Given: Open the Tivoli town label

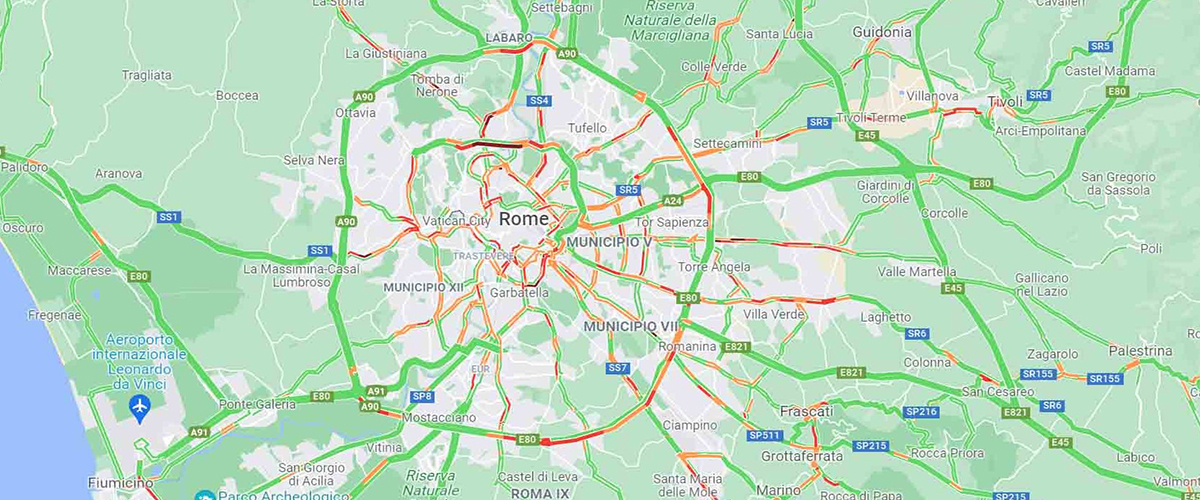Looking at the screenshot, I should tap(1006, 102).
